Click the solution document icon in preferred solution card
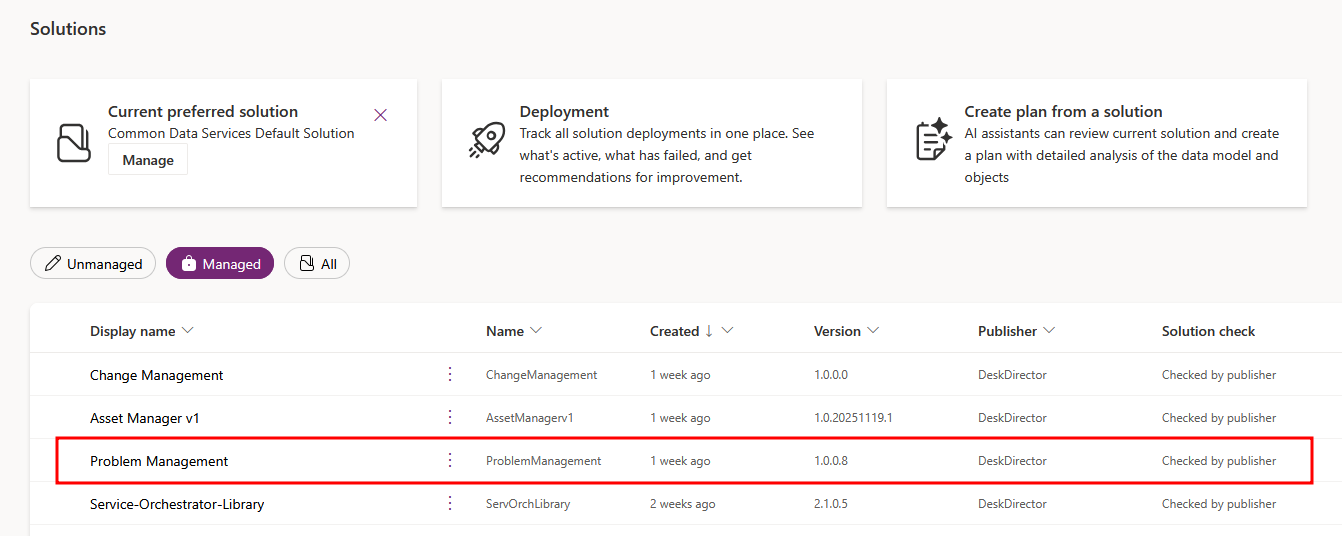The width and height of the screenshot is (1342, 536). pos(74,143)
